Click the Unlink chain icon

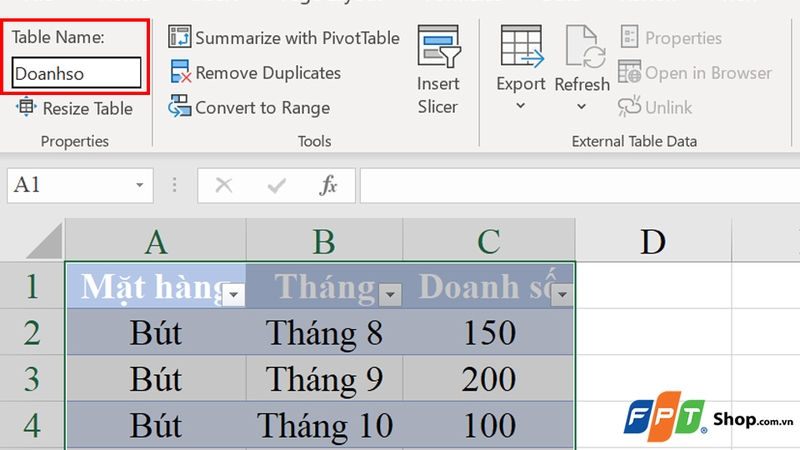pyautogui.click(x=629, y=106)
